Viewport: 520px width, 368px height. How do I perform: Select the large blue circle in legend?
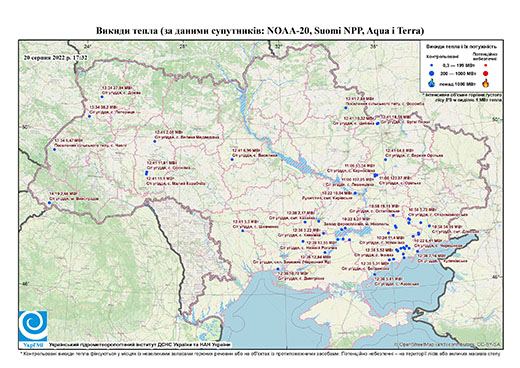(432, 73)
